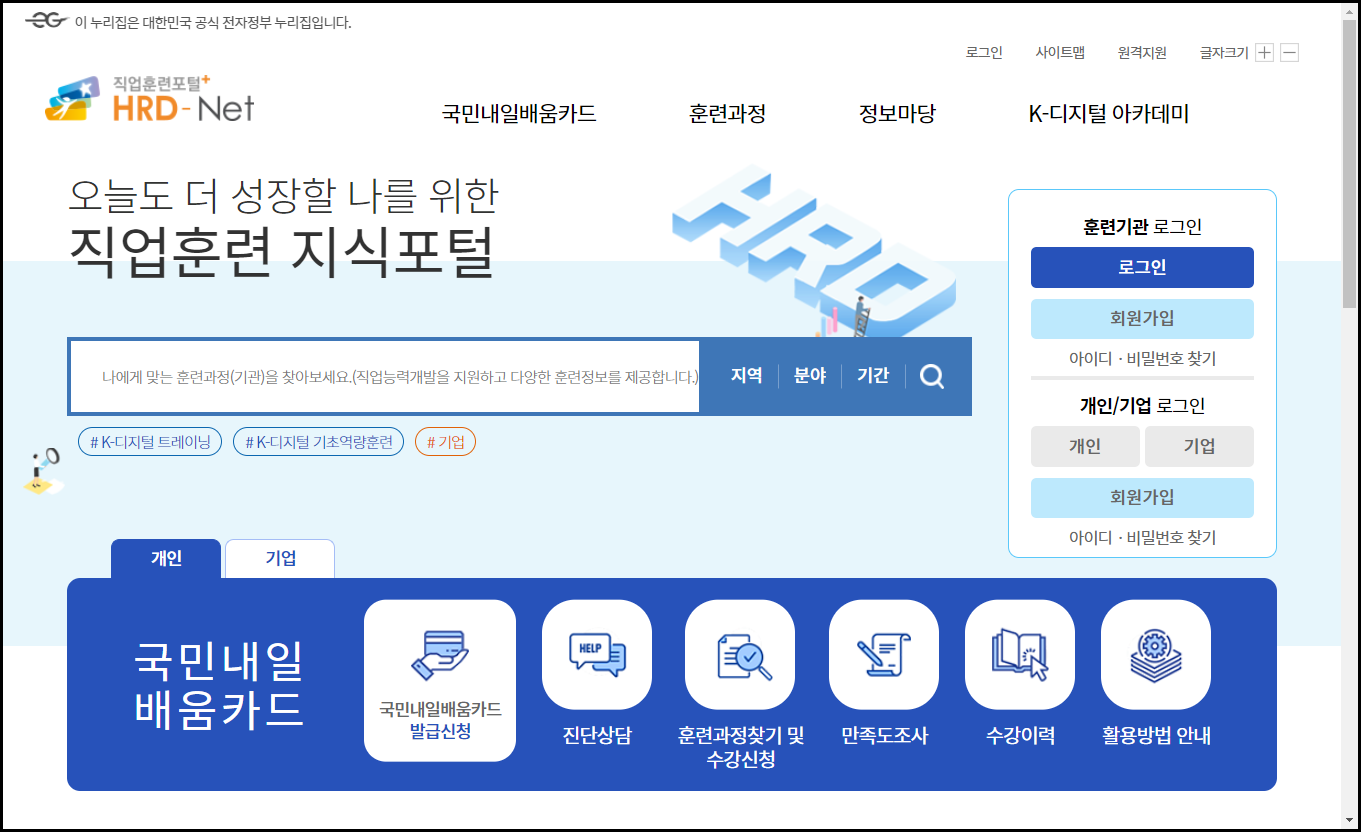The width and height of the screenshot is (1361, 832).
Task: Click 회원가입 under 훈련기관 로그인
Action: point(1142,319)
